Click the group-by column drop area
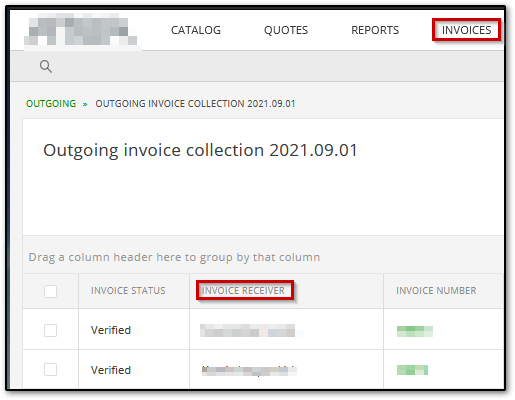Image resolution: width=515 pixels, height=400 pixels. tap(263, 257)
